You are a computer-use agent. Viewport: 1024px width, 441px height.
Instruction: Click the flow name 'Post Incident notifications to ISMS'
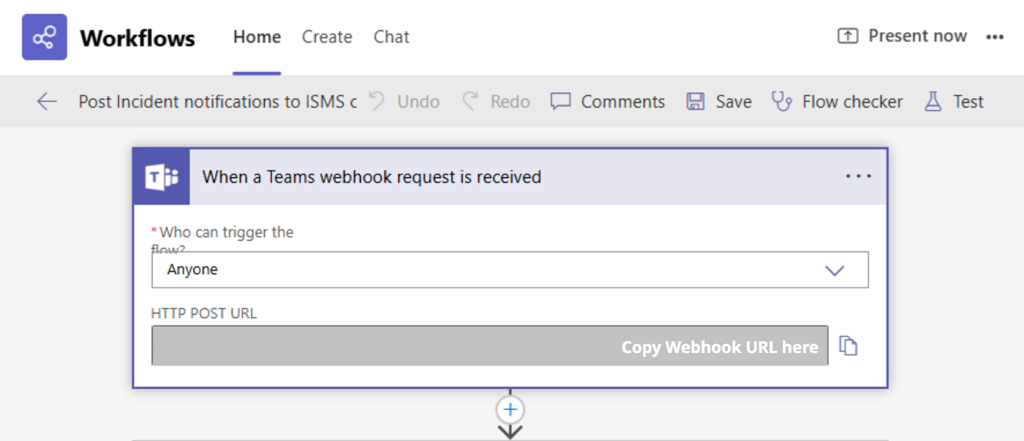[x=218, y=102]
